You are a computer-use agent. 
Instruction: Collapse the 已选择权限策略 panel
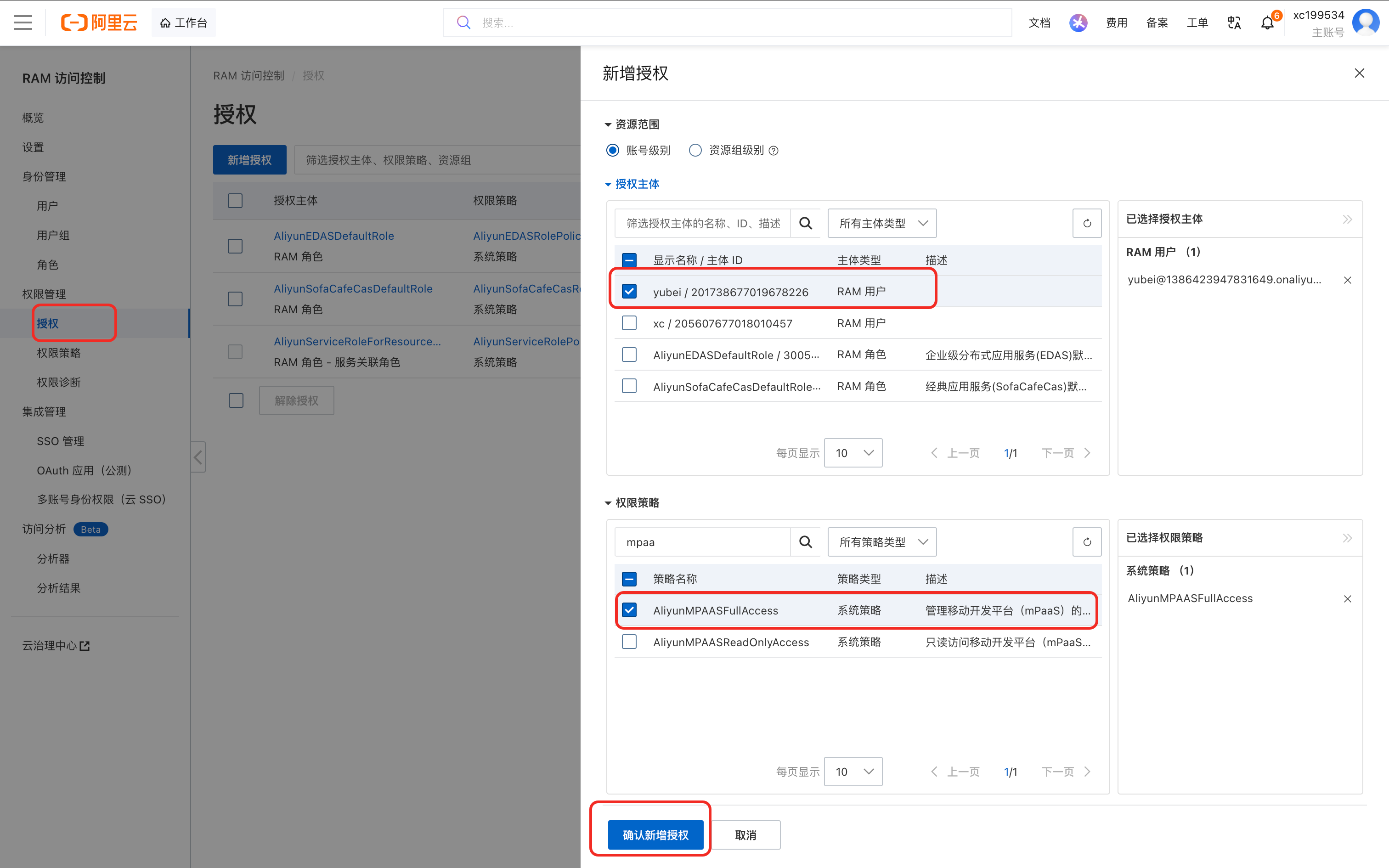1347,538
